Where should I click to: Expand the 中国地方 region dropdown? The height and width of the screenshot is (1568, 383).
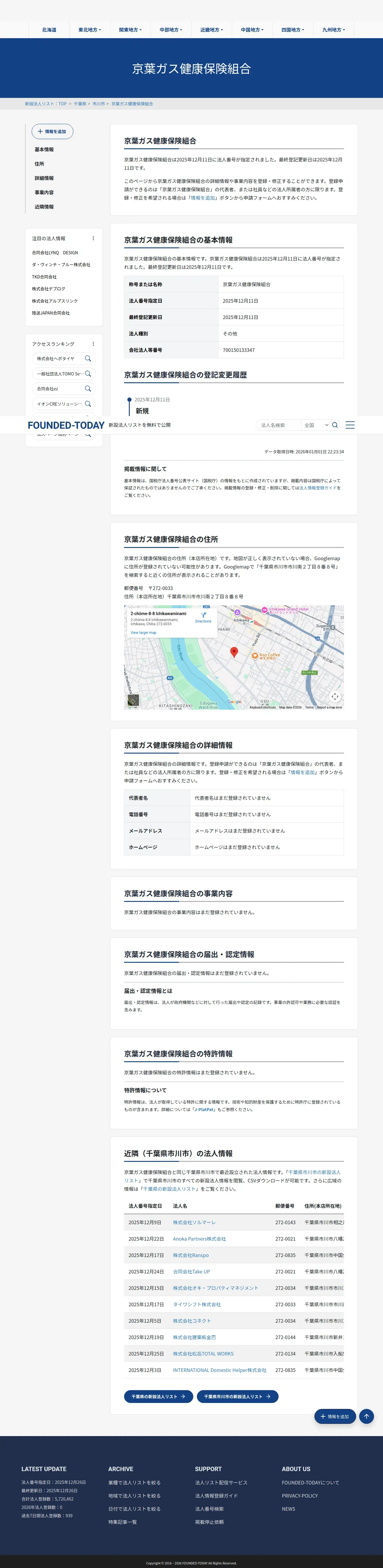pos(252,30)
